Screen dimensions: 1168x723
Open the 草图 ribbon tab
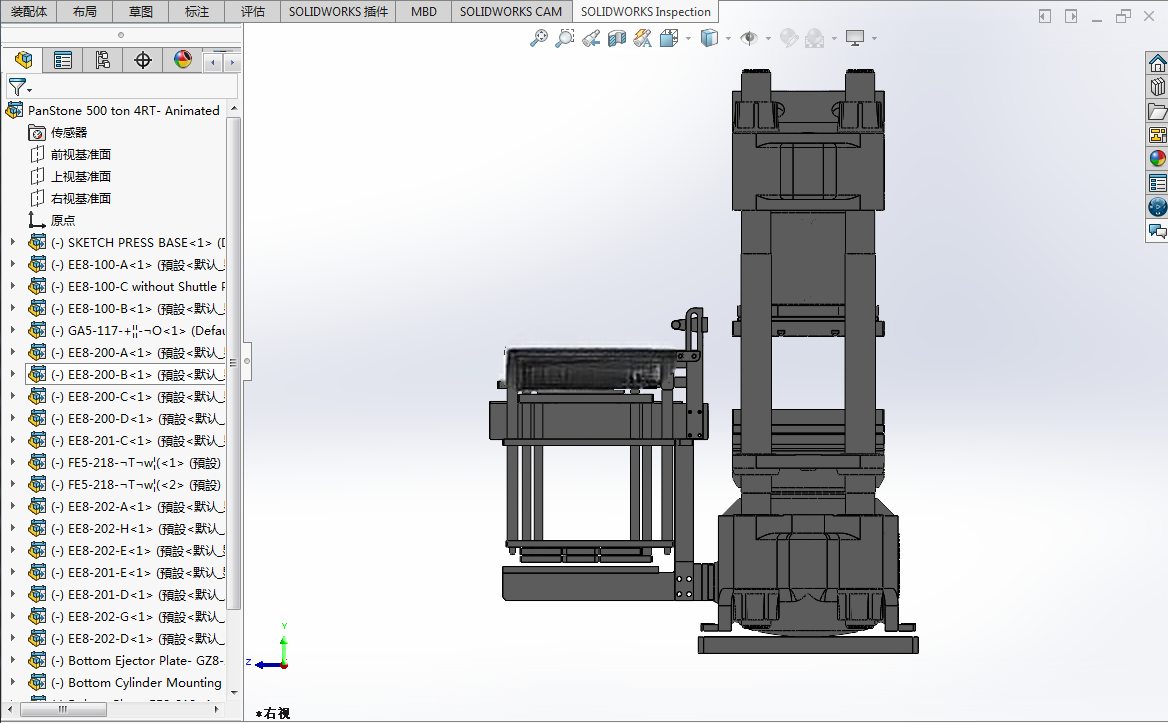(x=140, y=11)
